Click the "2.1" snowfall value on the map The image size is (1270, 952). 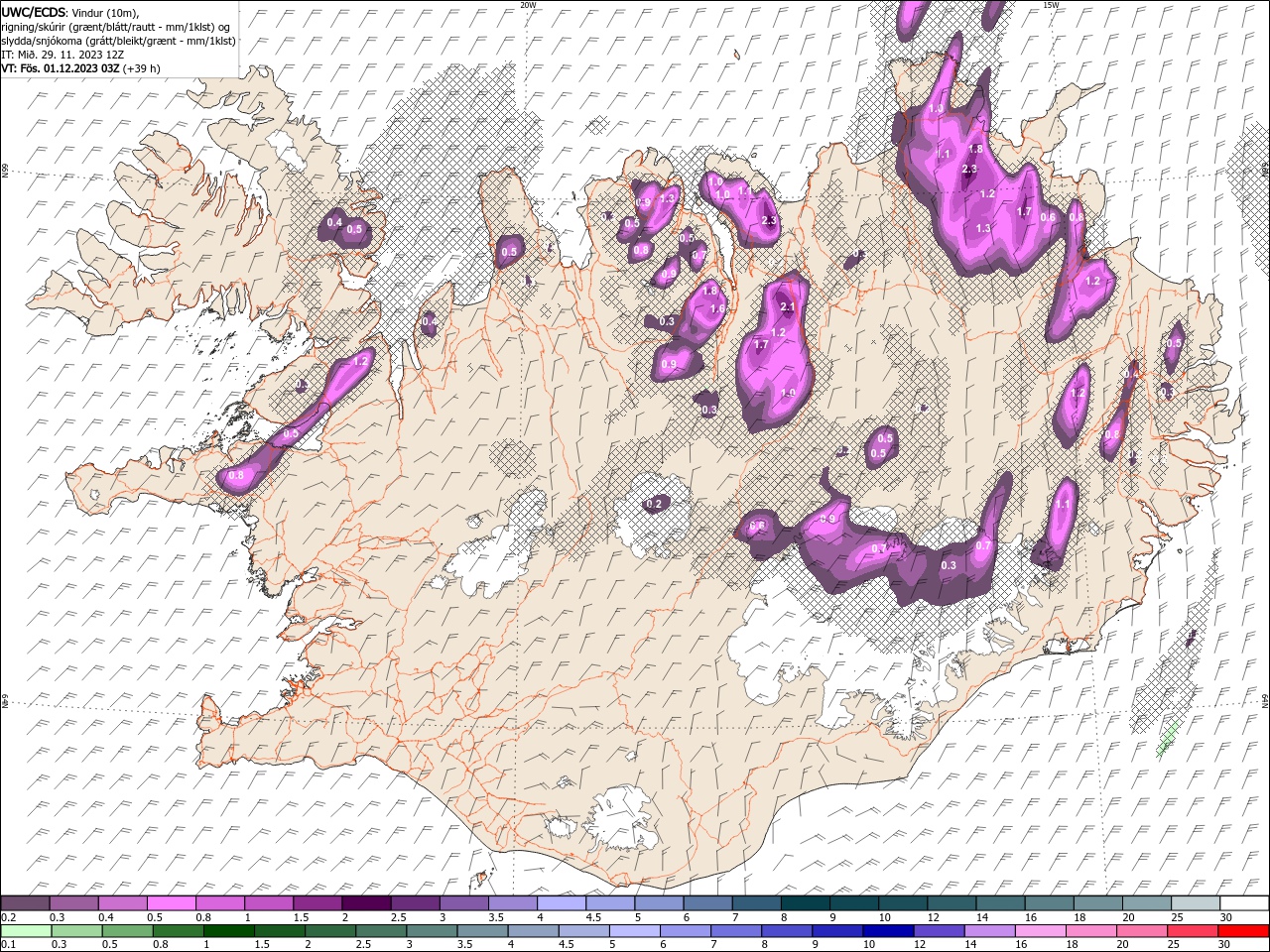coord(788,306)
